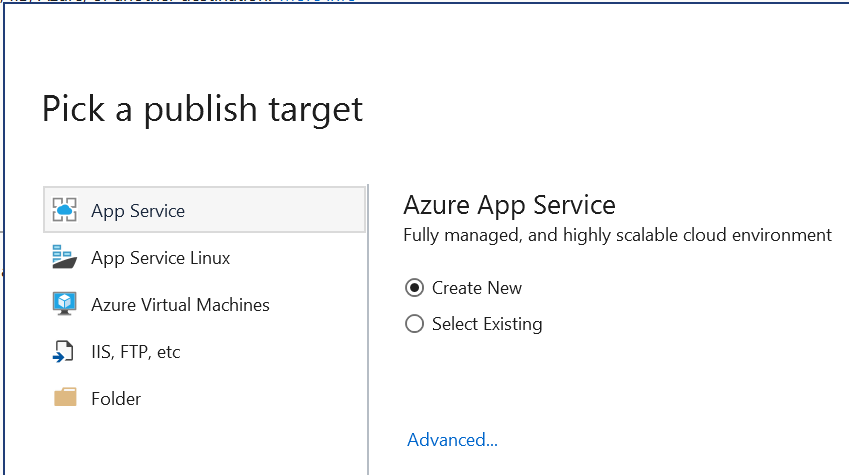
Task: Open the Advanced... settings link
Action: (x=452, y=440)
